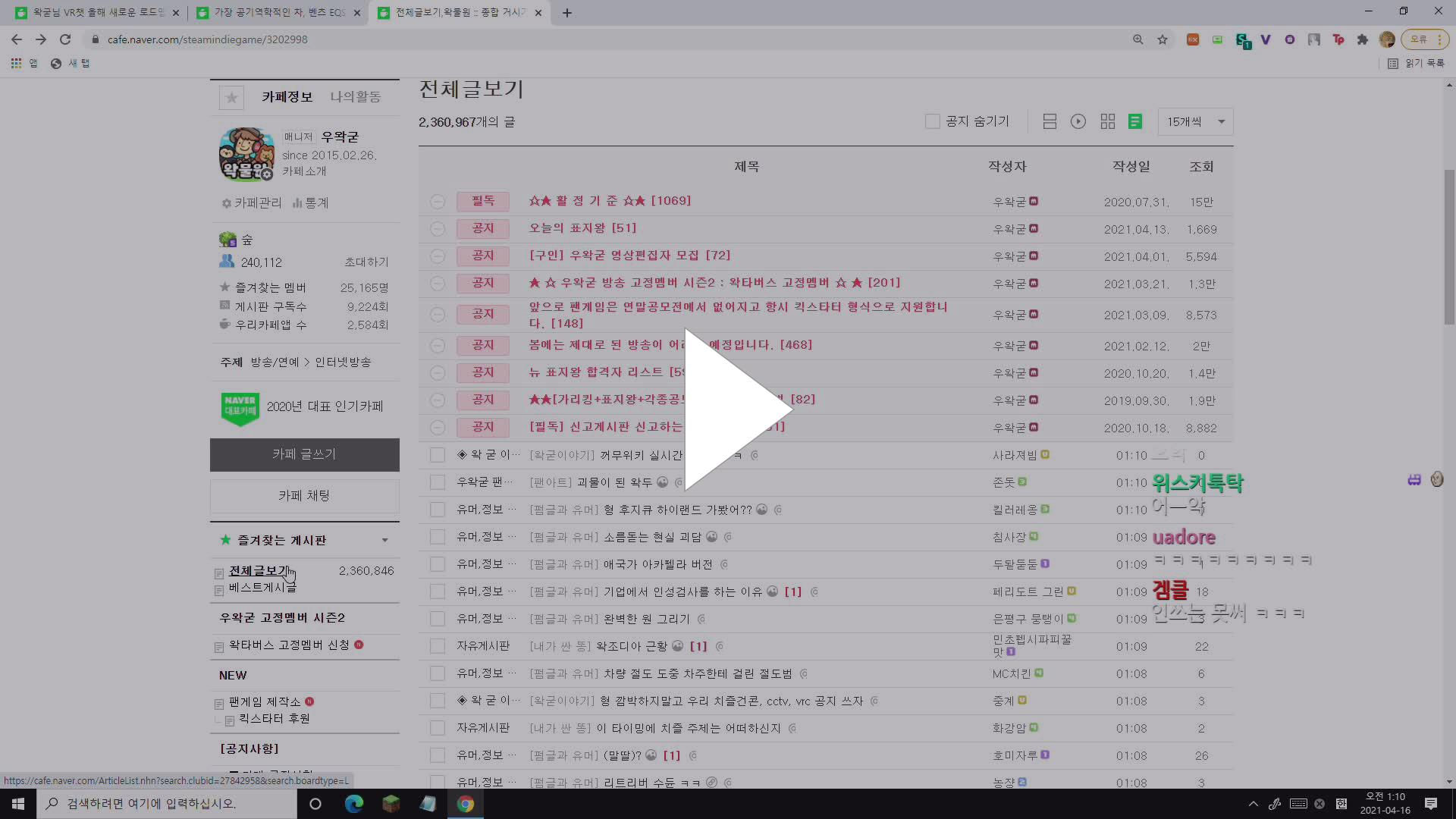The width and height of the screenshot is (1456, 819).
Task: Click the page vertical scrollbar thumb
Action: [x=1449, y=246]
